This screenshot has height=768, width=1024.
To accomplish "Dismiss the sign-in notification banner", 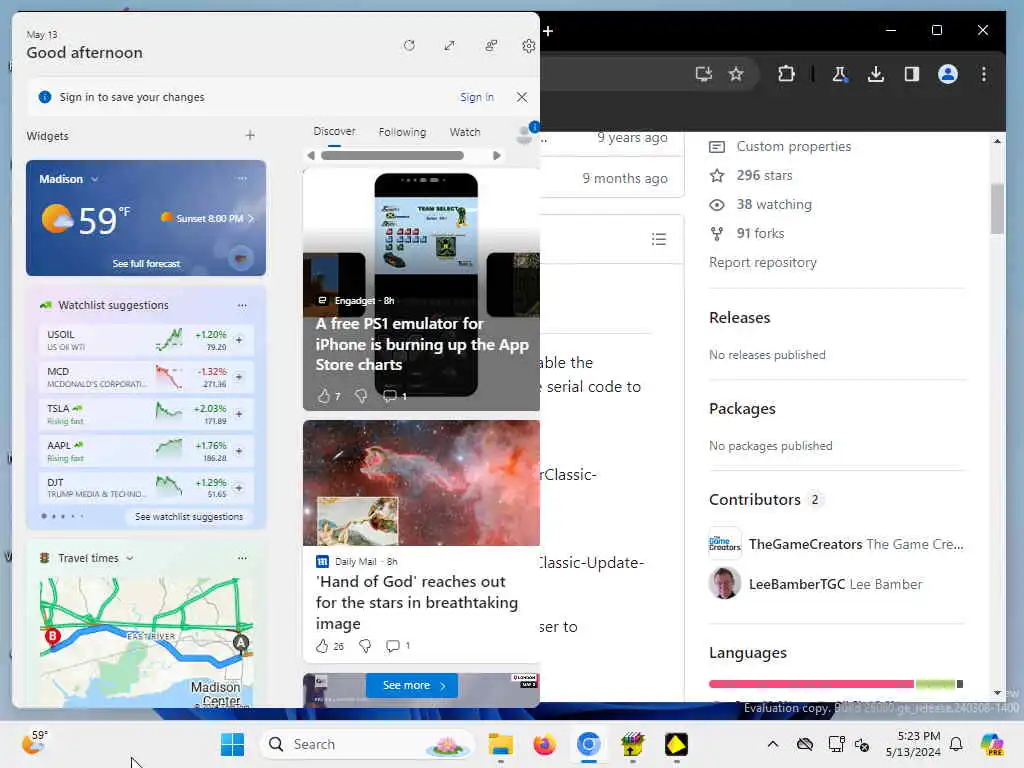I will (522, 97).
